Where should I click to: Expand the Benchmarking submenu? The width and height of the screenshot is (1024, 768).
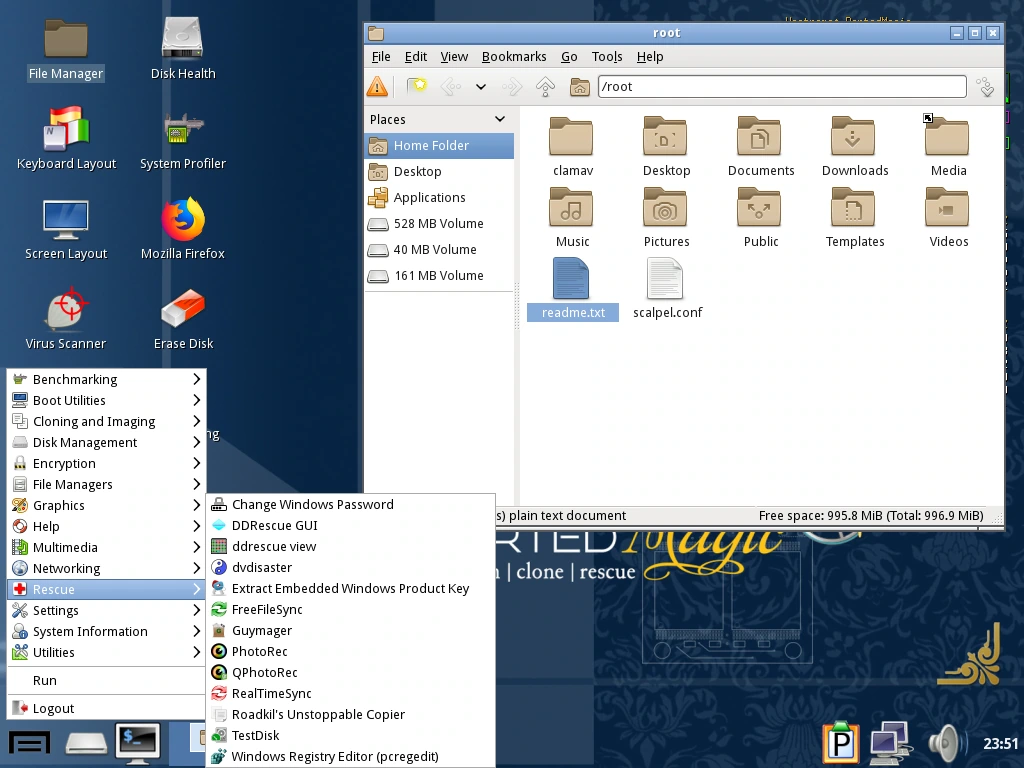point(106,379)
